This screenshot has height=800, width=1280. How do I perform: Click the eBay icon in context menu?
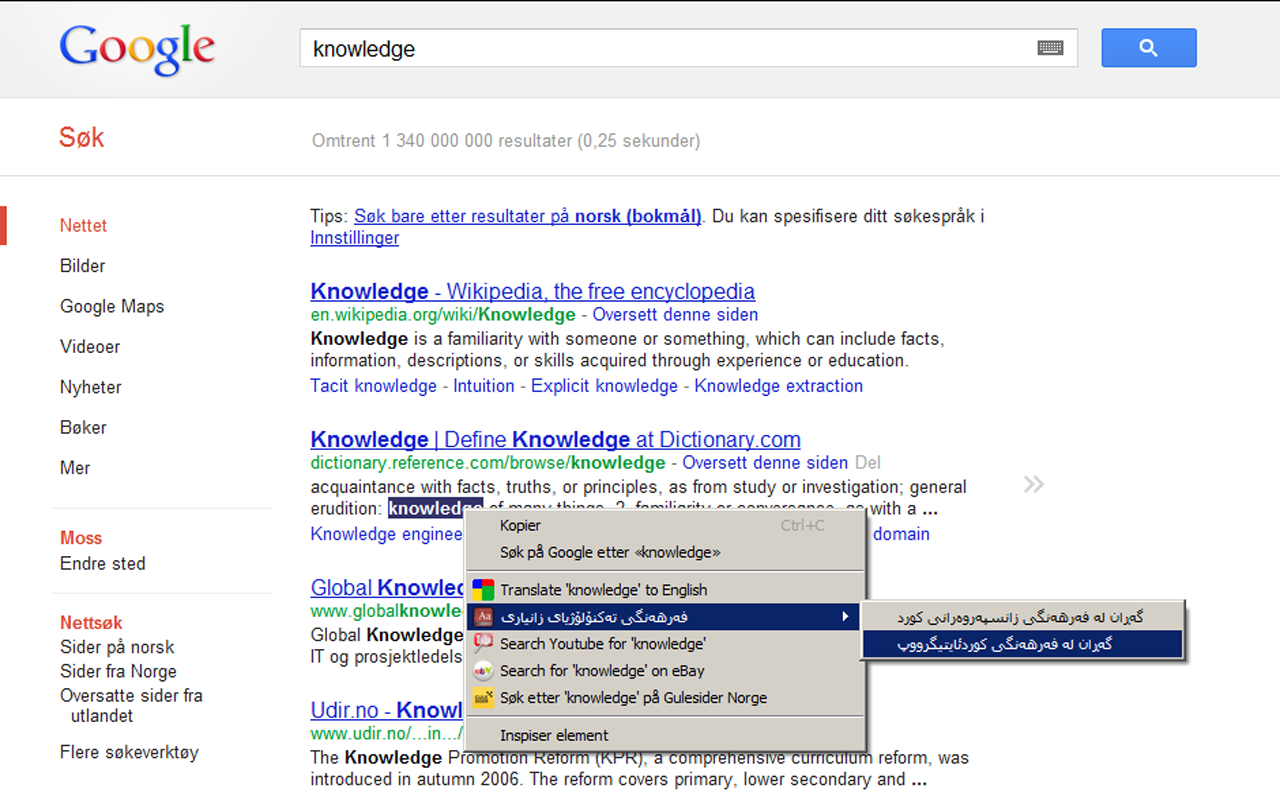pos(483,671)
